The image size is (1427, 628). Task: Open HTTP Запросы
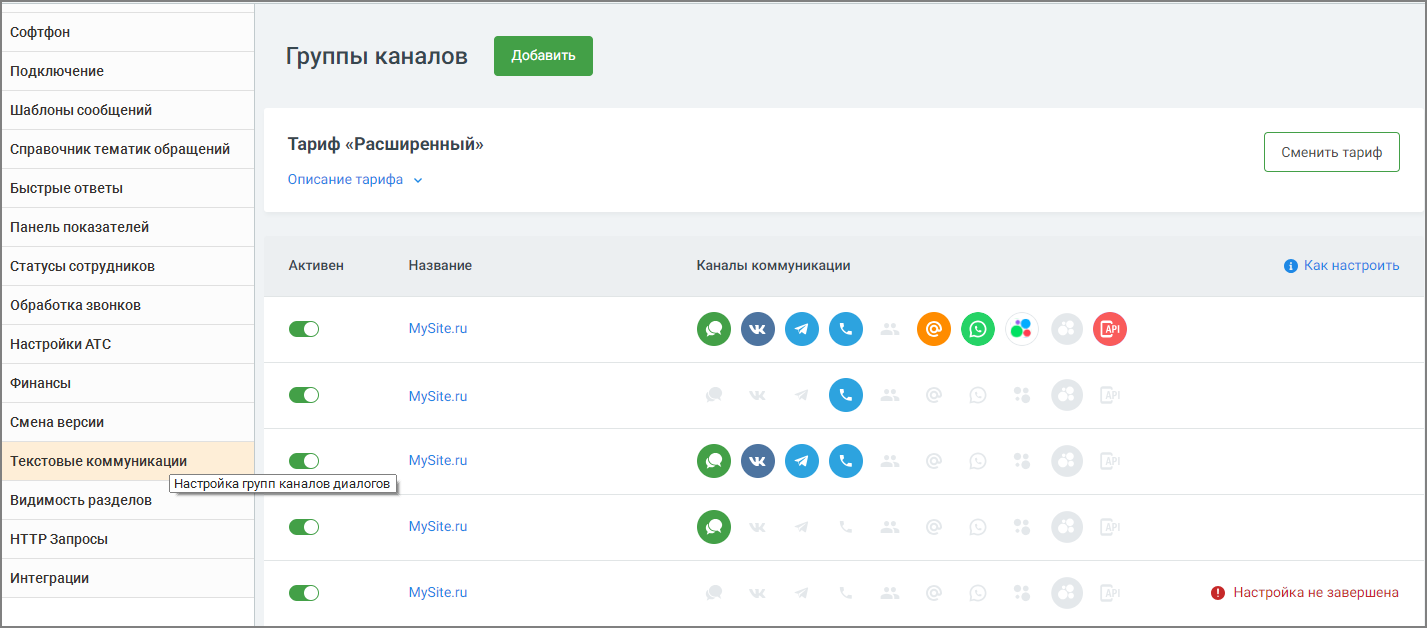[127, 539]
